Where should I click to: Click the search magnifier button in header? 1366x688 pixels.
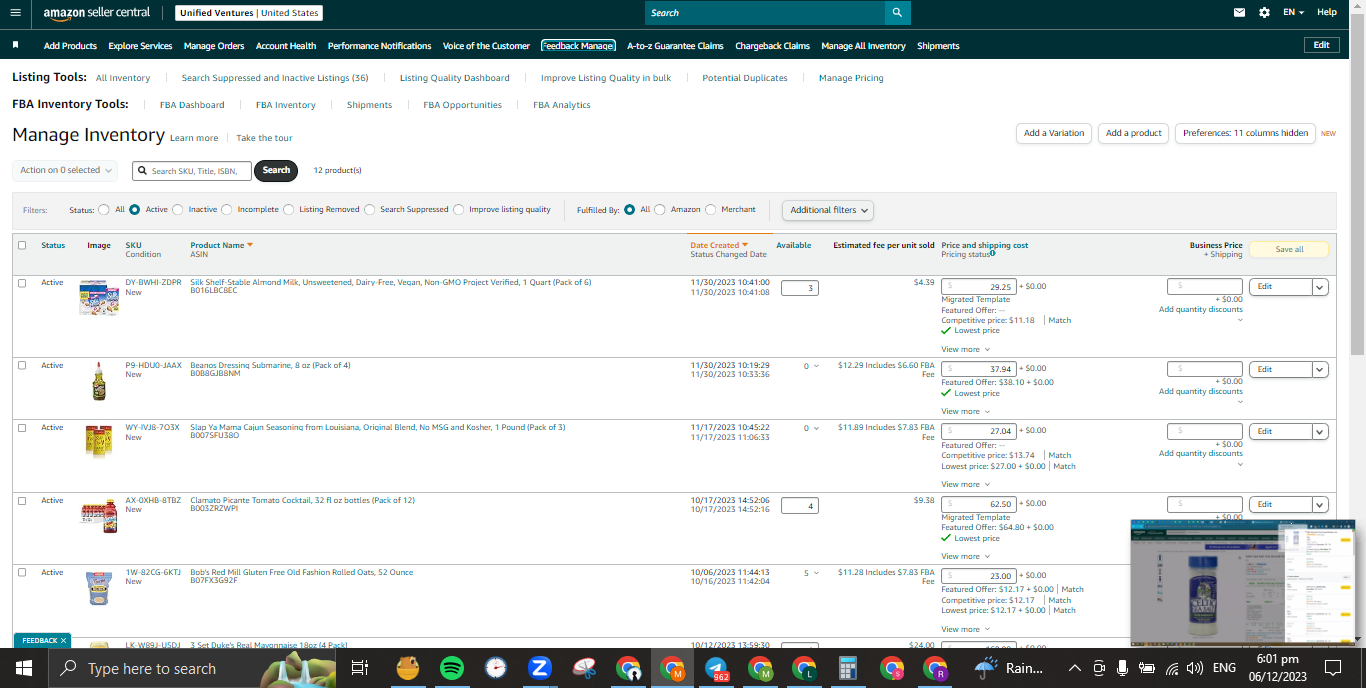tap(897, 13)
